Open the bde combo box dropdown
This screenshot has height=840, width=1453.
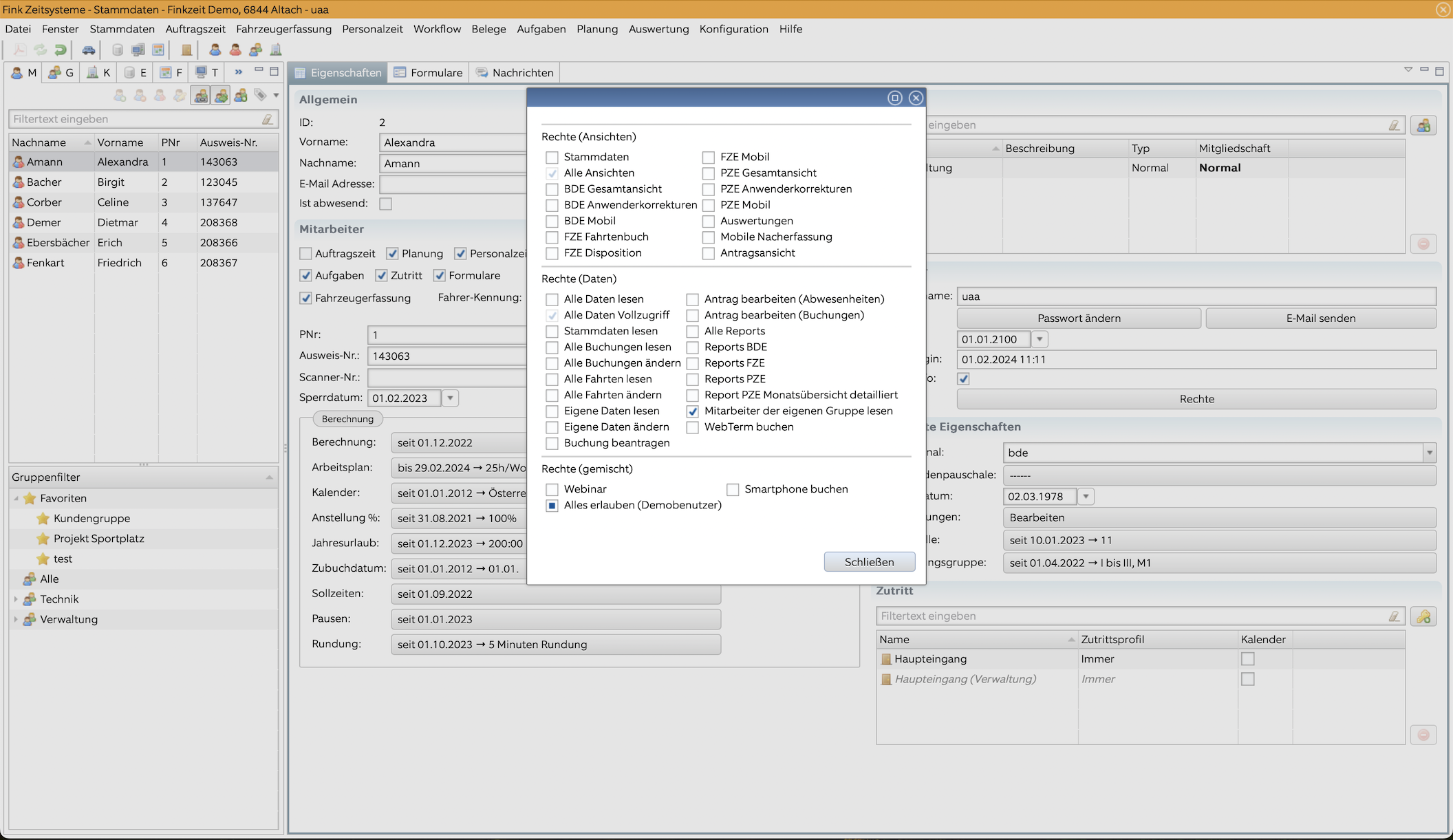(x=1430, y=453)
